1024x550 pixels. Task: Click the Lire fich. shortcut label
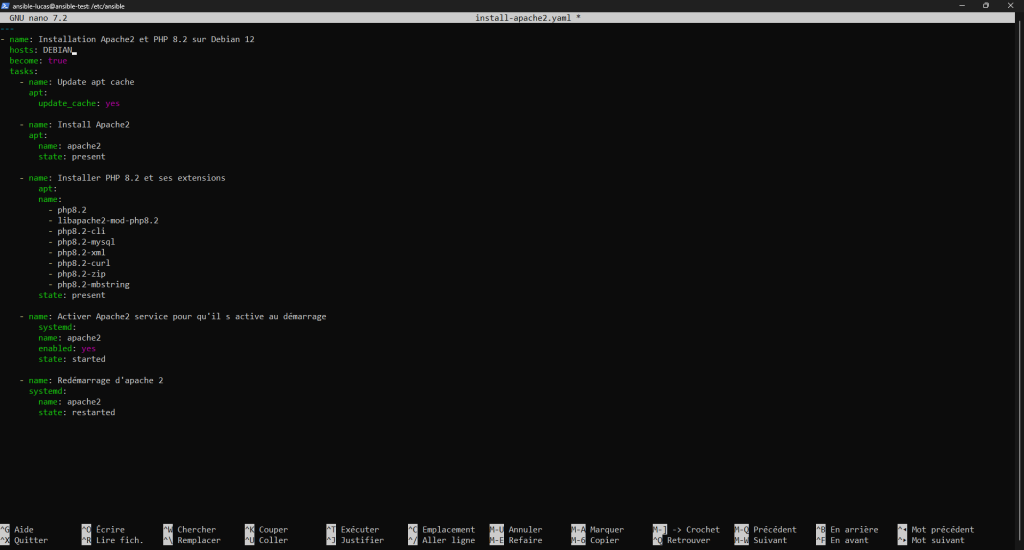point(119,540)
